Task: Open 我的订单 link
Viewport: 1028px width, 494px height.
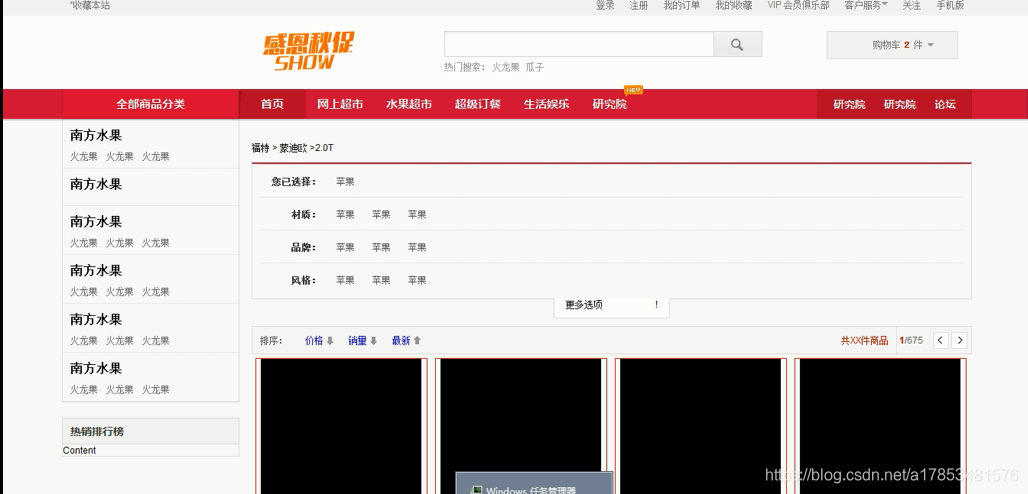Action: click(x=681, y=5)
